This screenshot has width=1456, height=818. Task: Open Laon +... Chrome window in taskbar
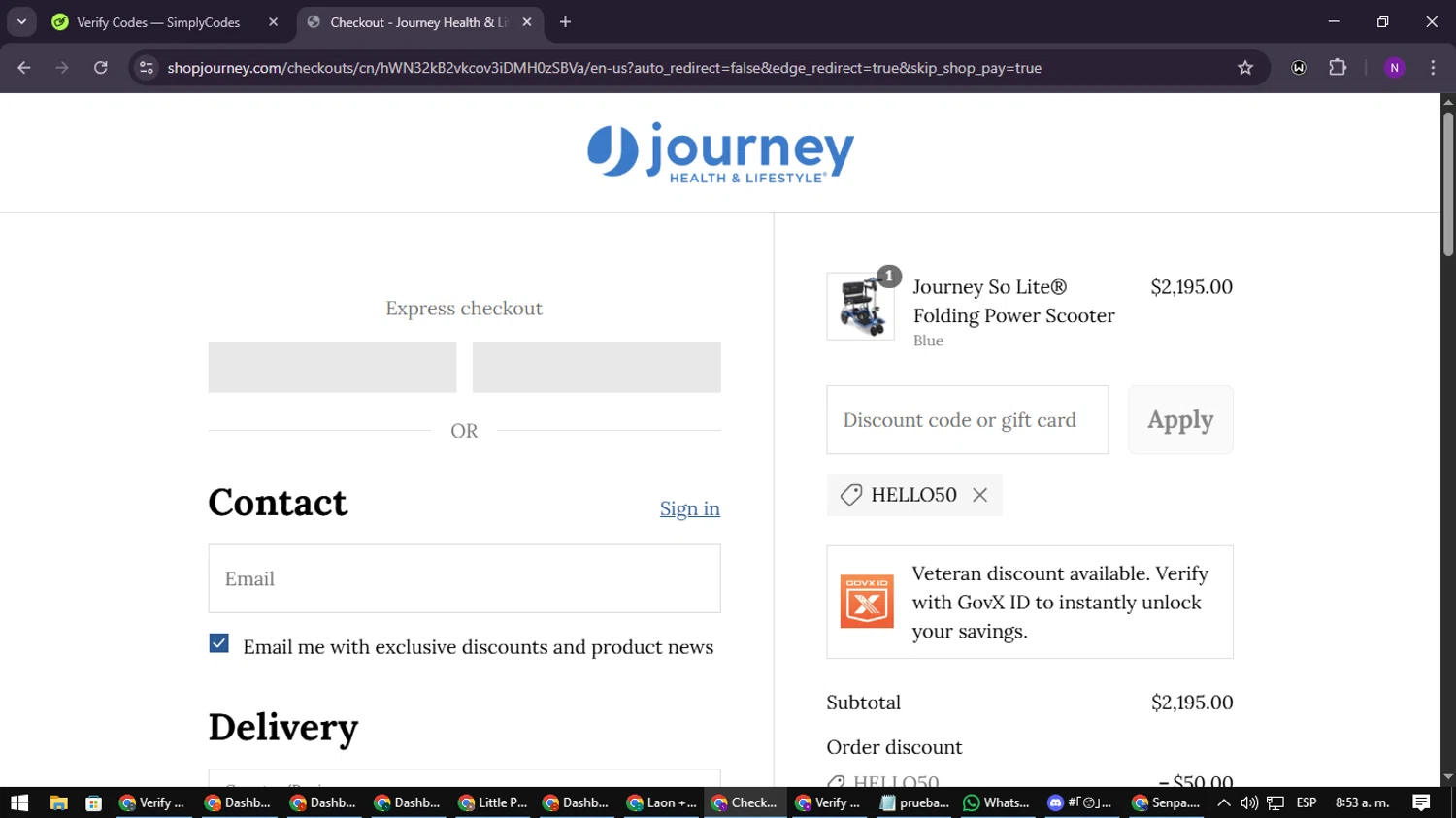pyautogui.click(x=662, y=802)
